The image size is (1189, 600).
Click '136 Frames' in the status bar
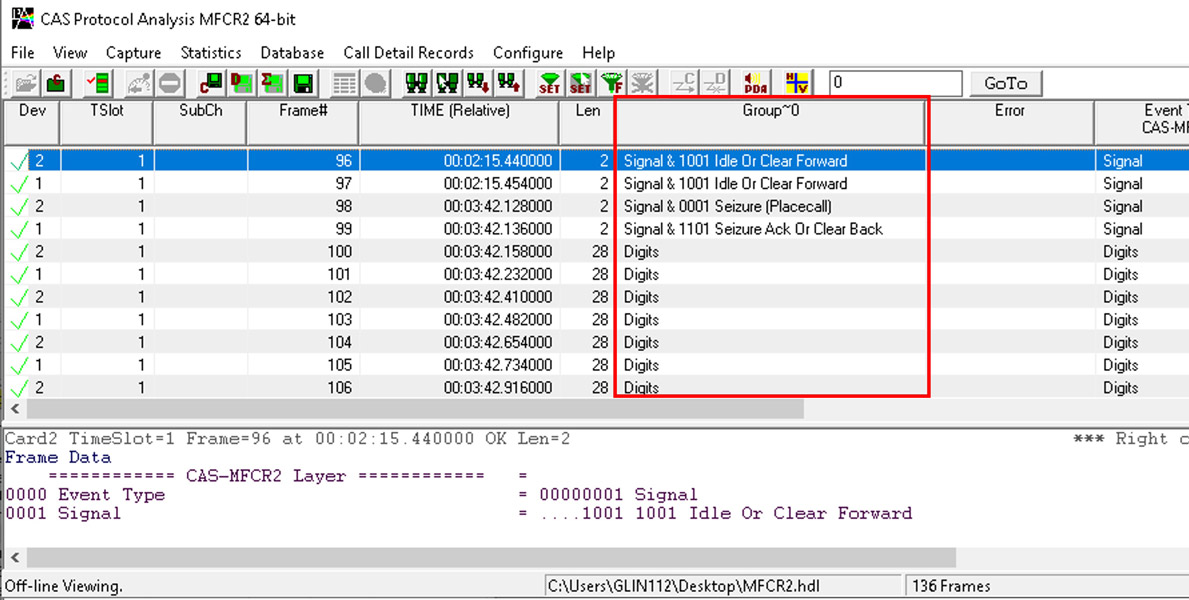[951, 586]
